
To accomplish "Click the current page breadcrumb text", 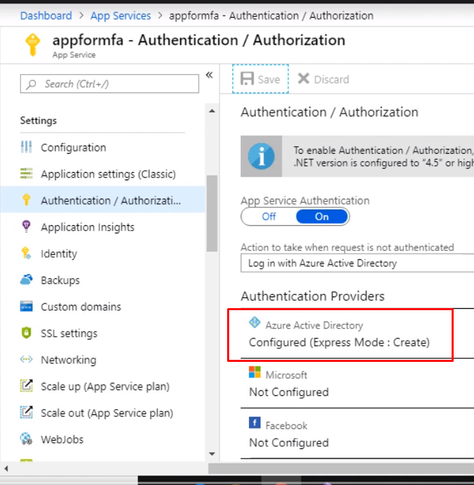I will 271,16.
